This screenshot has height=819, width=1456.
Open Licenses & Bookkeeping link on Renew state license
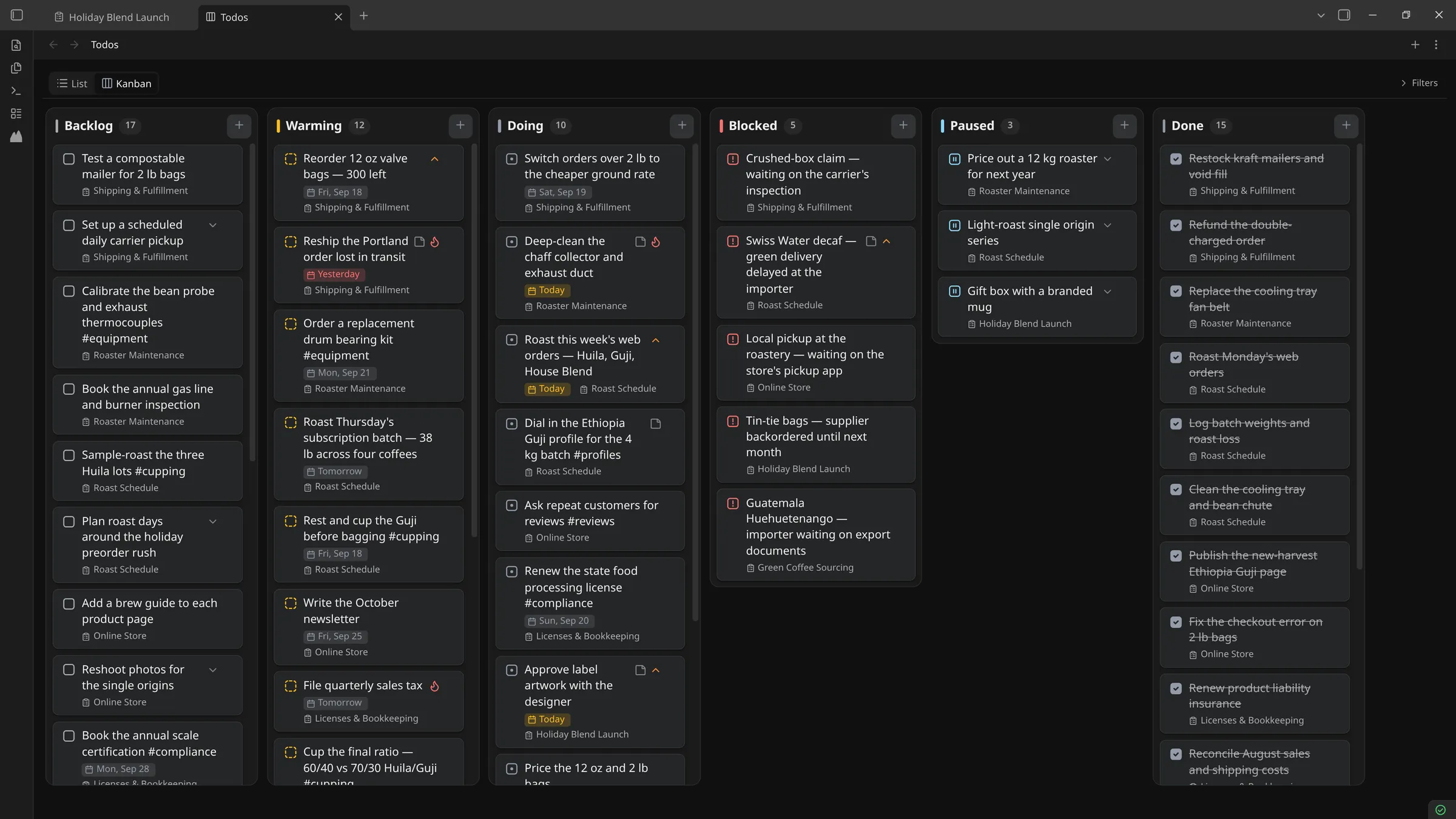click(x=582, y=636)
